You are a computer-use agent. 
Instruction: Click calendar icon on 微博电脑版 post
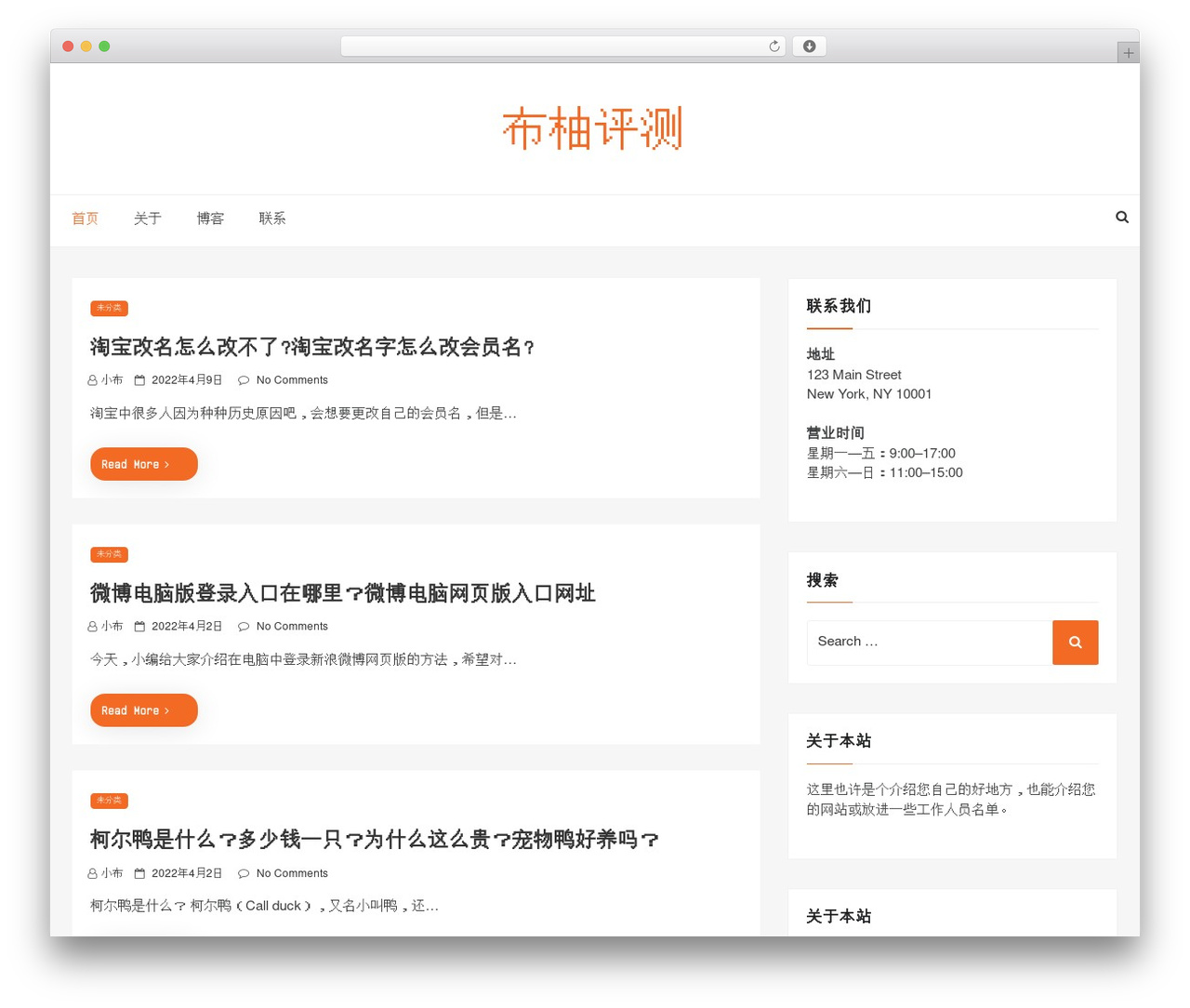(x=139, y=627)
